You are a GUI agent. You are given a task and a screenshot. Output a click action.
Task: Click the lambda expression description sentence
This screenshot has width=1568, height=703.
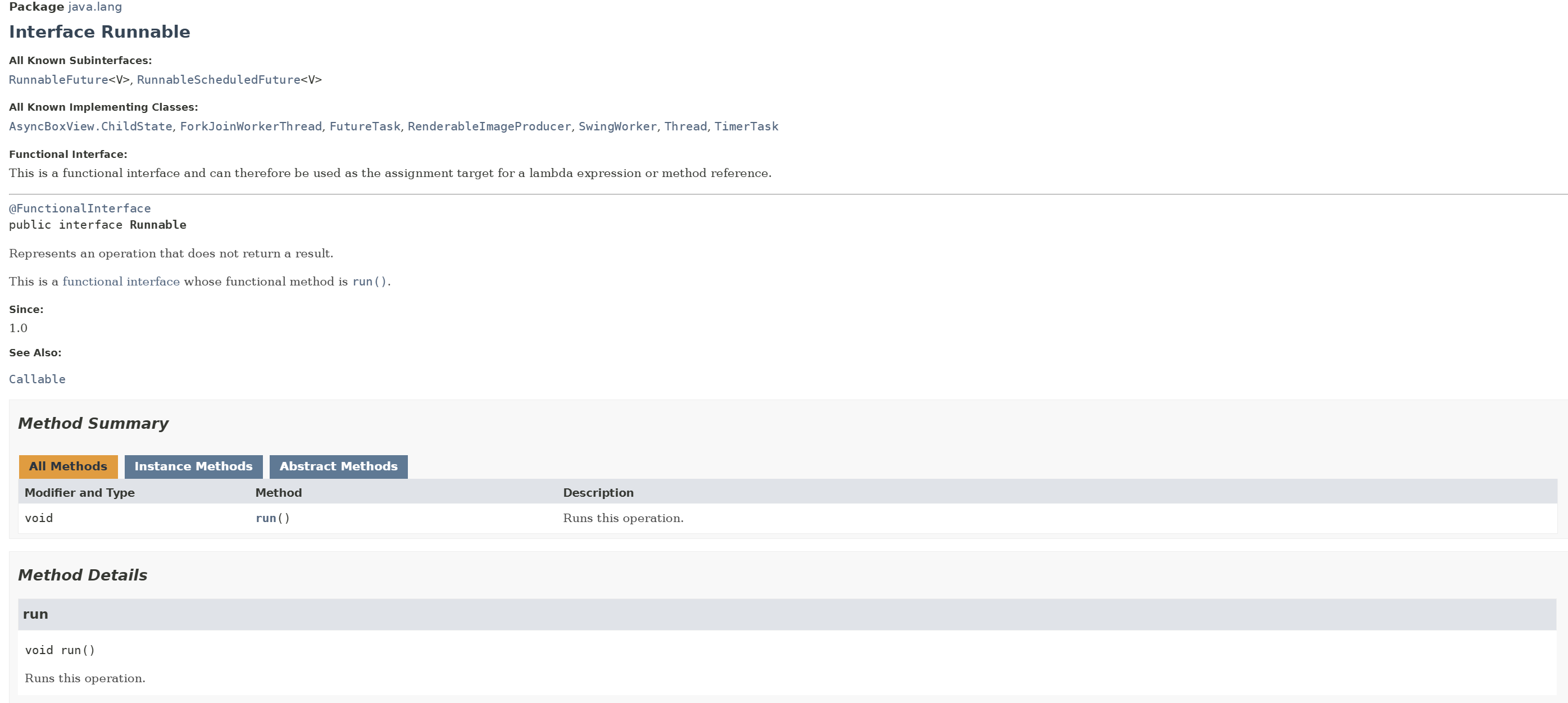tap(390, 173)
